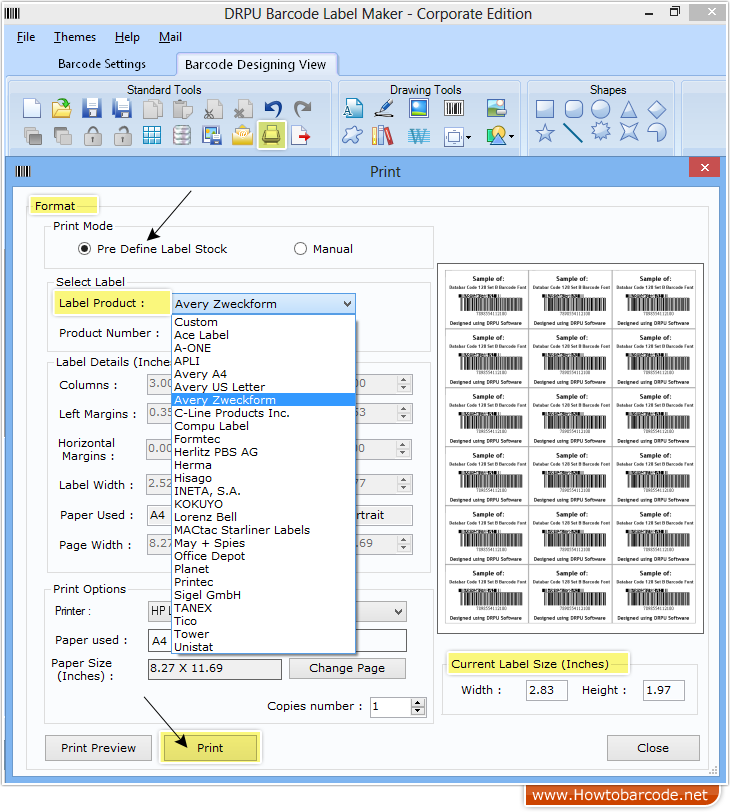Screen dimensions: 730x812
Task: Select the Picture insert tool
Action: pos(419,109)
